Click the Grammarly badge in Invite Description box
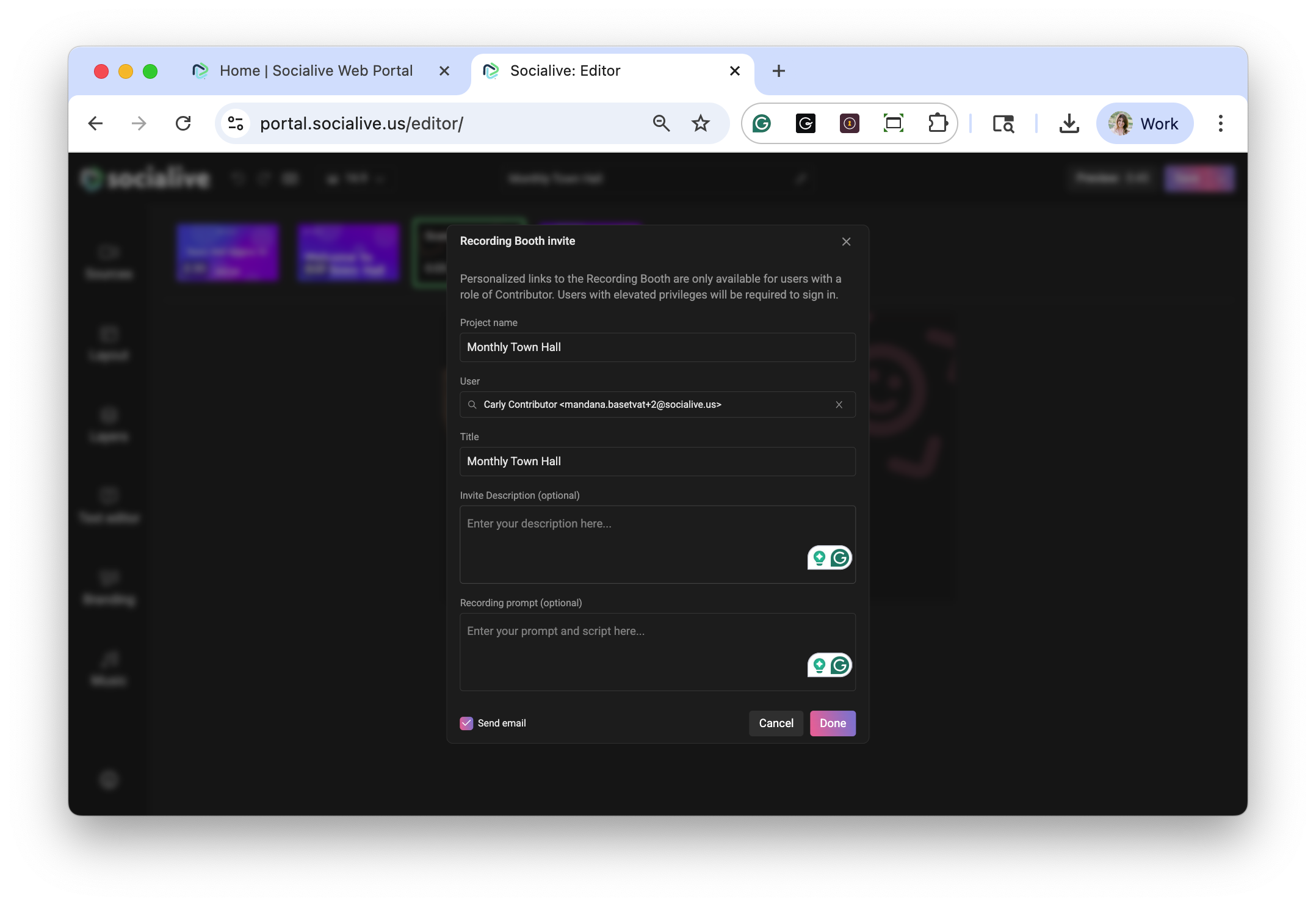This screenshot has height=906, width=1316. point(840,558)
